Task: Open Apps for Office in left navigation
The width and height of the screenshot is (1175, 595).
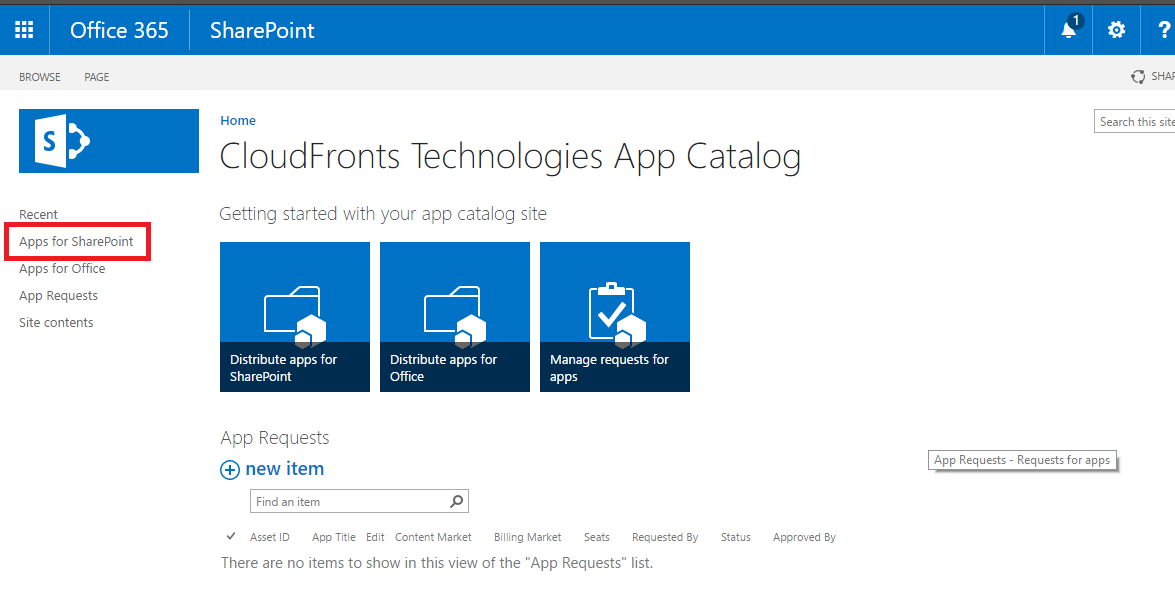Action: [62, 268]
